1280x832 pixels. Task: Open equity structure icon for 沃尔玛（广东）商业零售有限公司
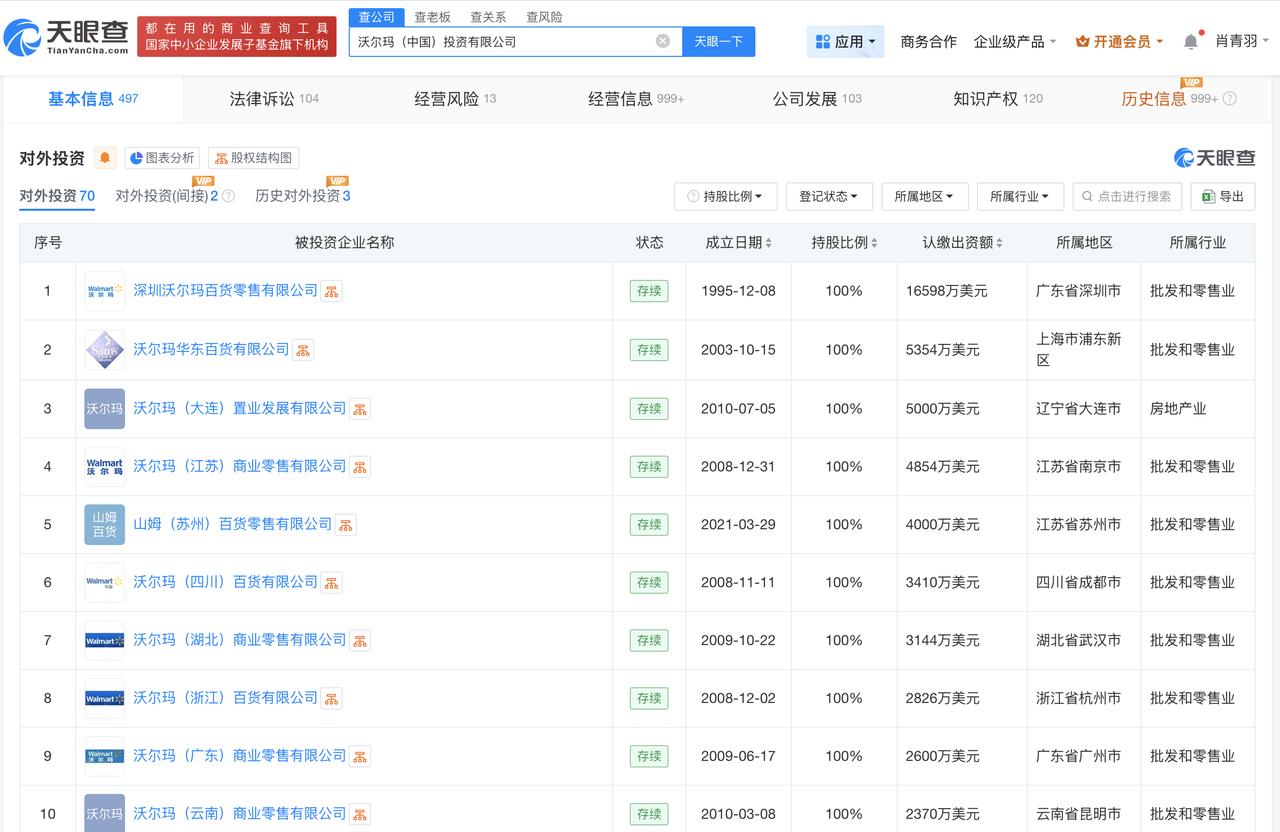360,757
